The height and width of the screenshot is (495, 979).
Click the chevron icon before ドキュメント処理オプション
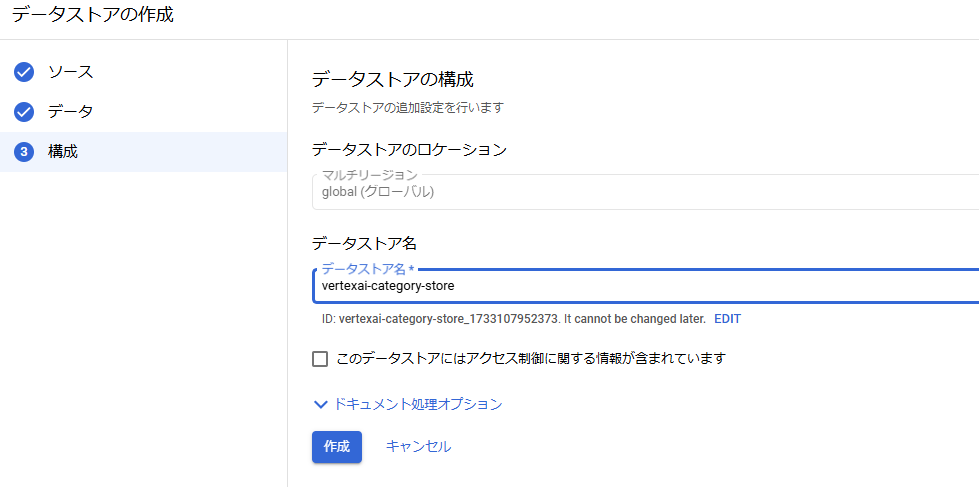[320, 404]
